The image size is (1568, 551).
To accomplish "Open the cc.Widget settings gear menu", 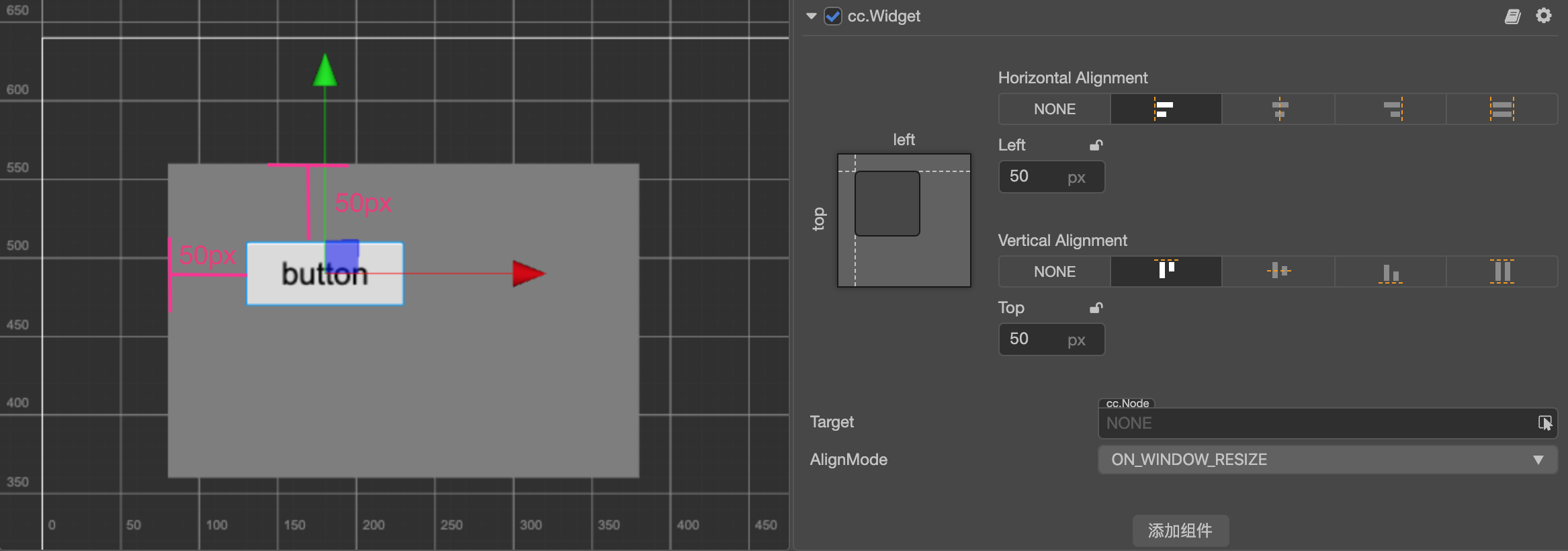I will [x=1544, y=15].
